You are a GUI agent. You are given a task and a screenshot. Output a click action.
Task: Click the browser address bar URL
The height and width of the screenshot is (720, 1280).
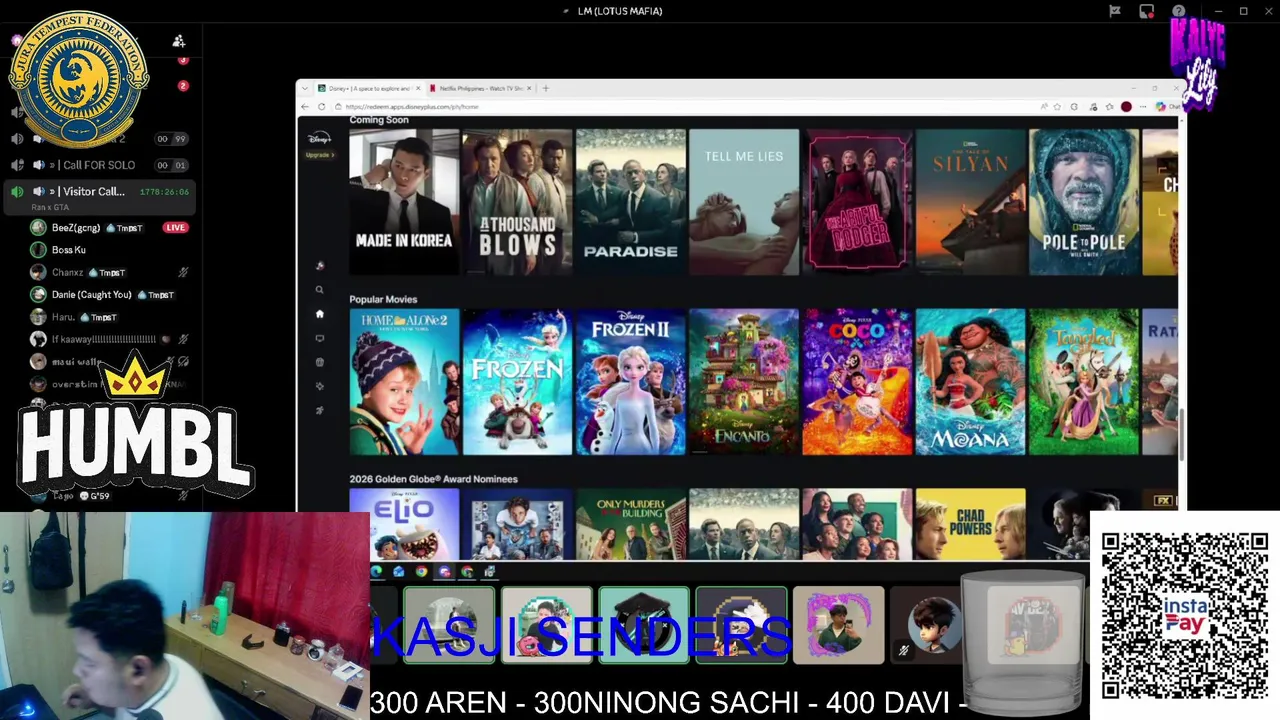[x=412, y=106]
